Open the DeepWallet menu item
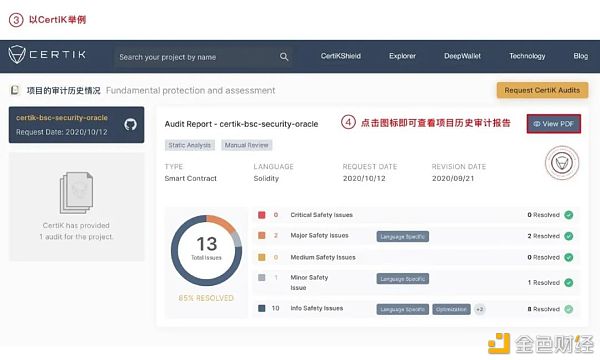 click(462, 56)
